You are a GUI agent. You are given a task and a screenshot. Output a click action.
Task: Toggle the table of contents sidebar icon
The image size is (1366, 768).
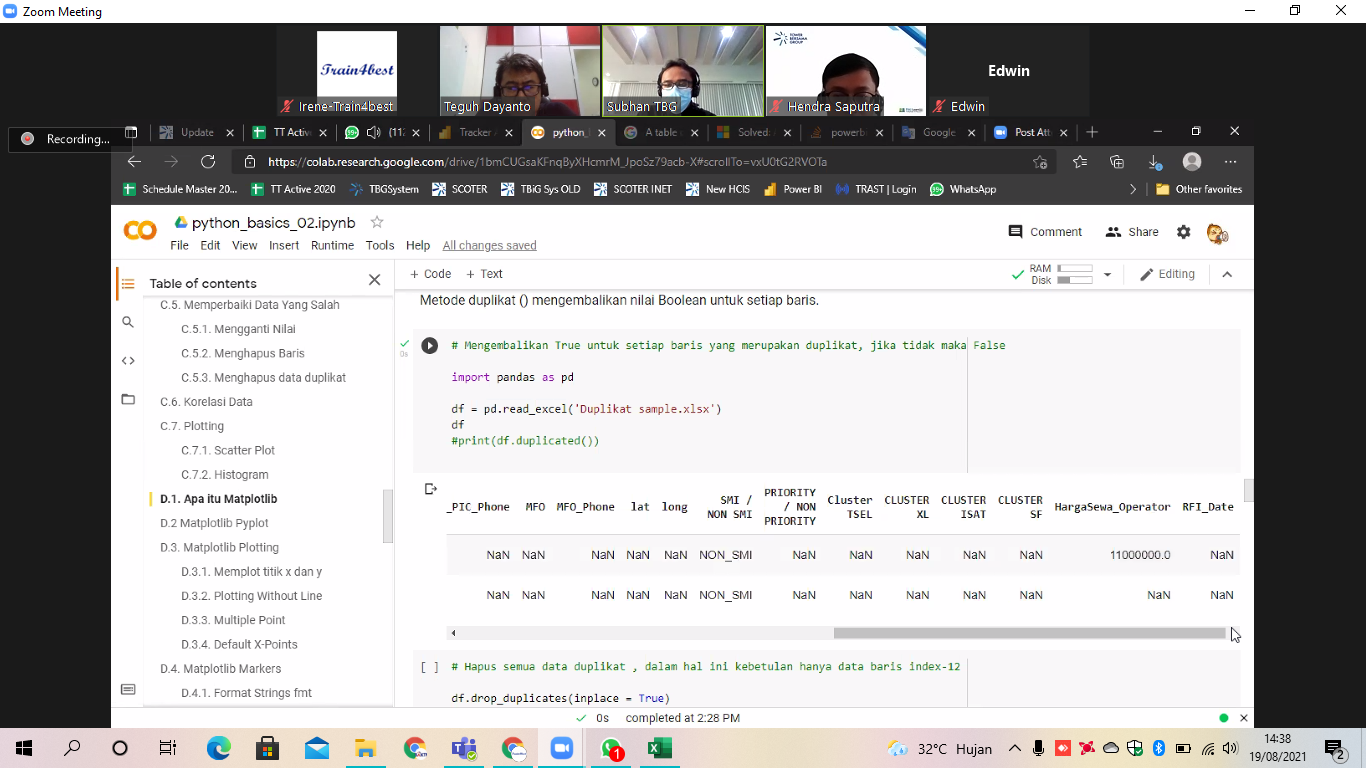coord(128,284)
